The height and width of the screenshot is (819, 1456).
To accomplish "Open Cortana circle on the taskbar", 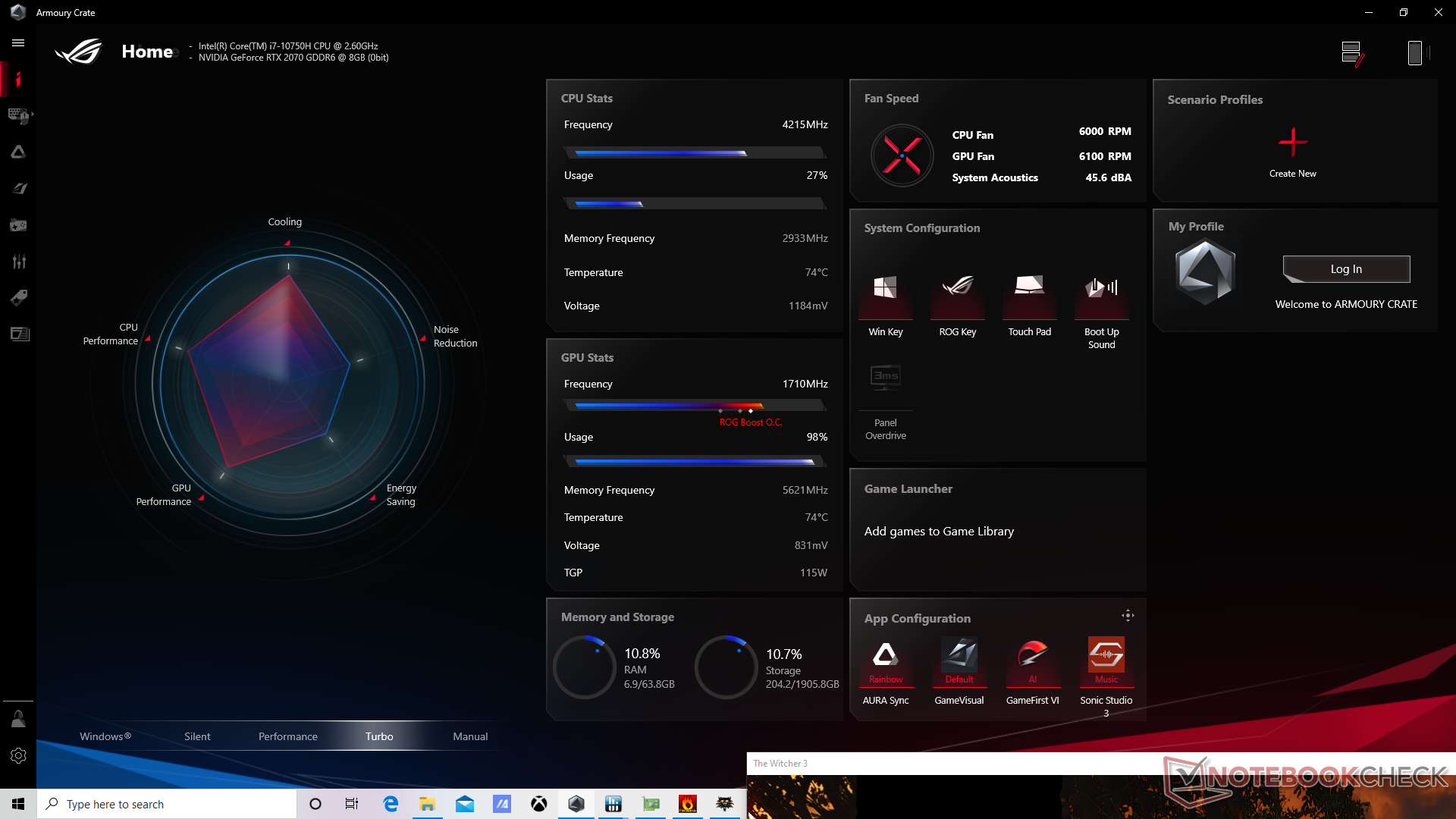I will [x=315, y=804].
